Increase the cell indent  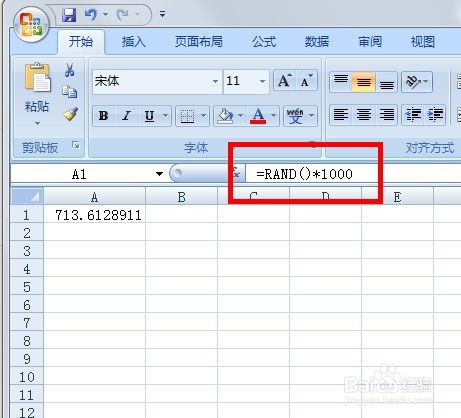435,115
